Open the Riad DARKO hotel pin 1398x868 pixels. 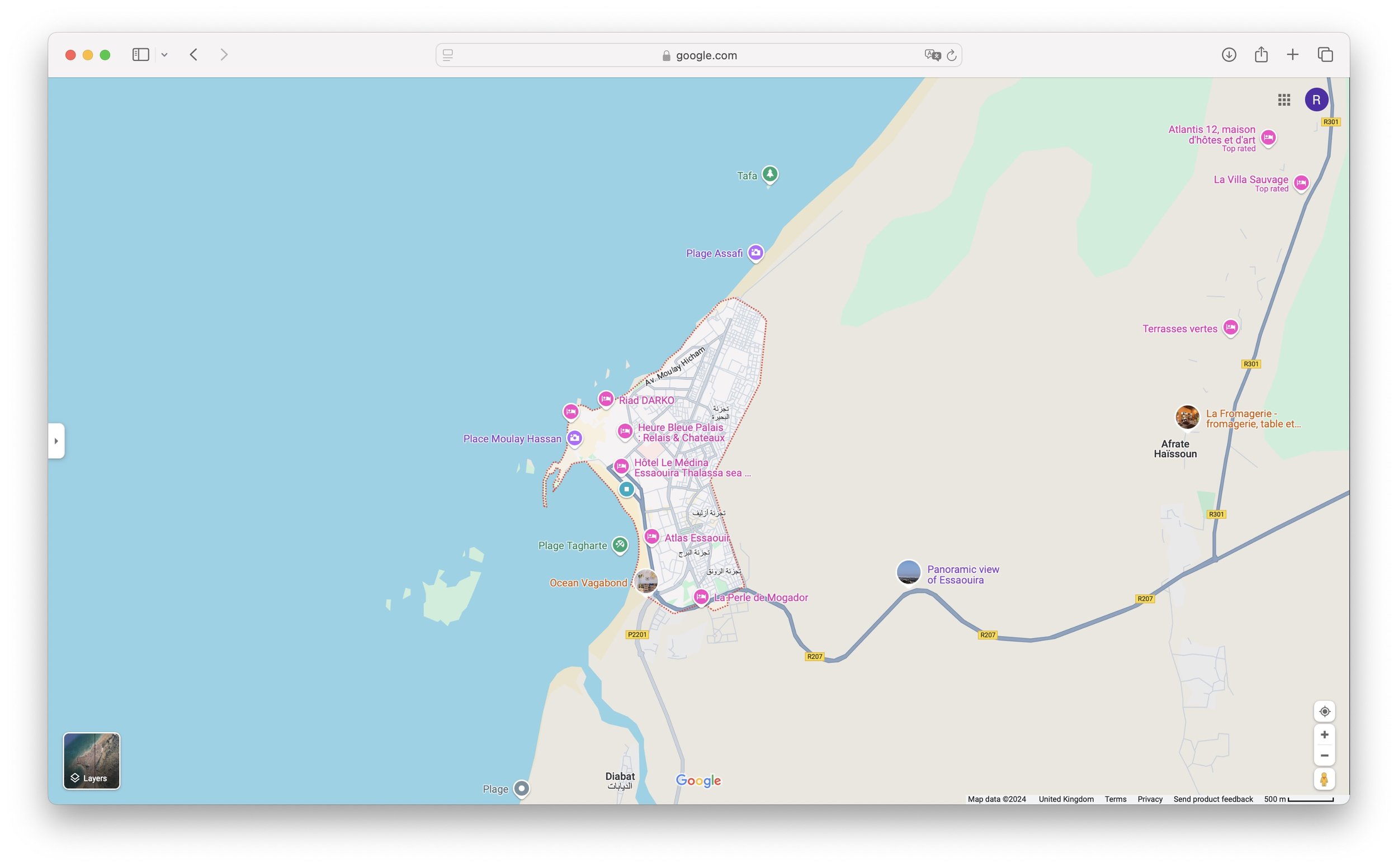[x=606, y=399]
